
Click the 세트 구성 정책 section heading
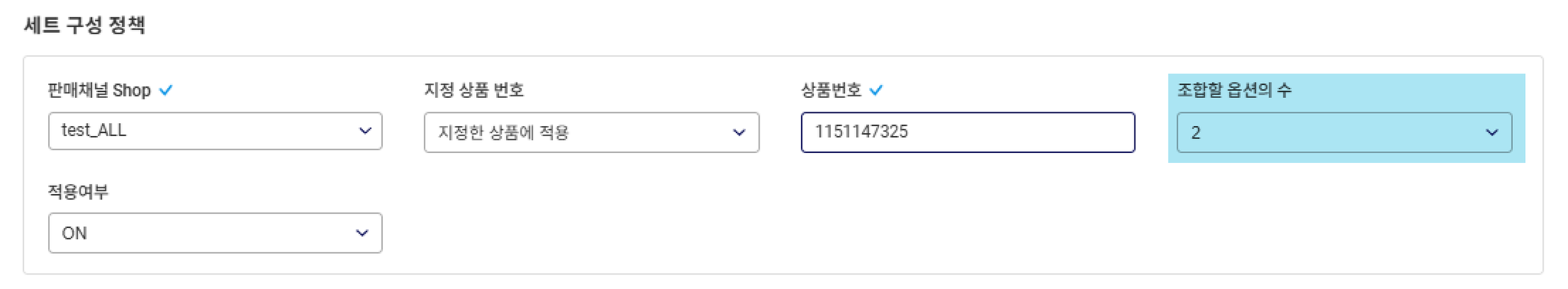[85, 25]
